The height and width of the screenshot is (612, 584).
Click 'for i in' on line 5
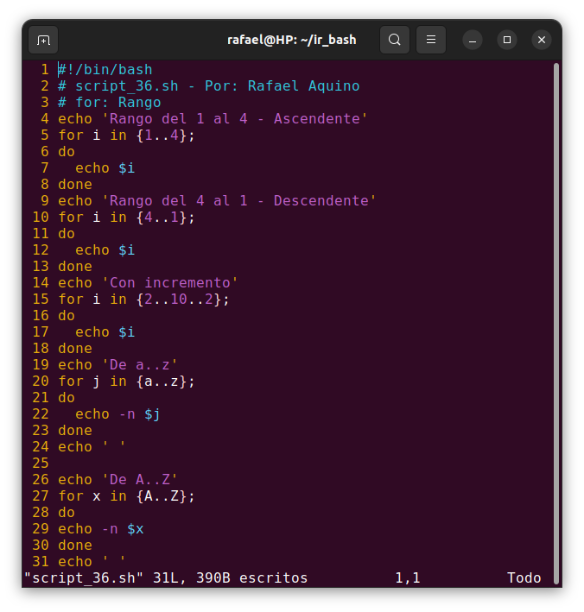93,135
